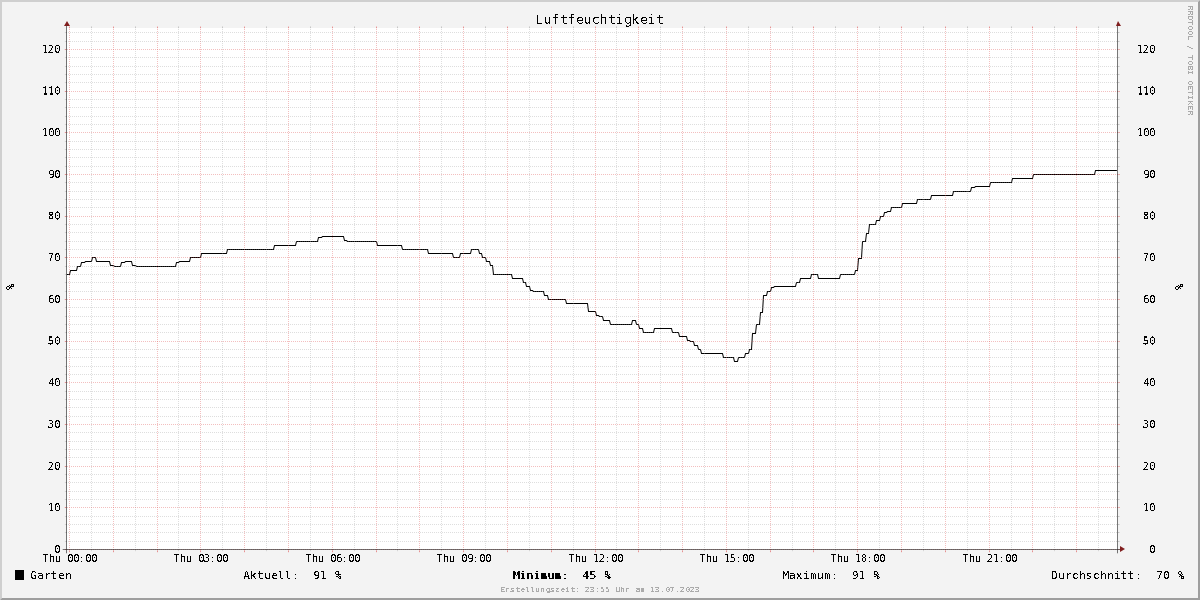Click the 120 label on the left axis
The image size is (1200, 600).
(51, 49)
